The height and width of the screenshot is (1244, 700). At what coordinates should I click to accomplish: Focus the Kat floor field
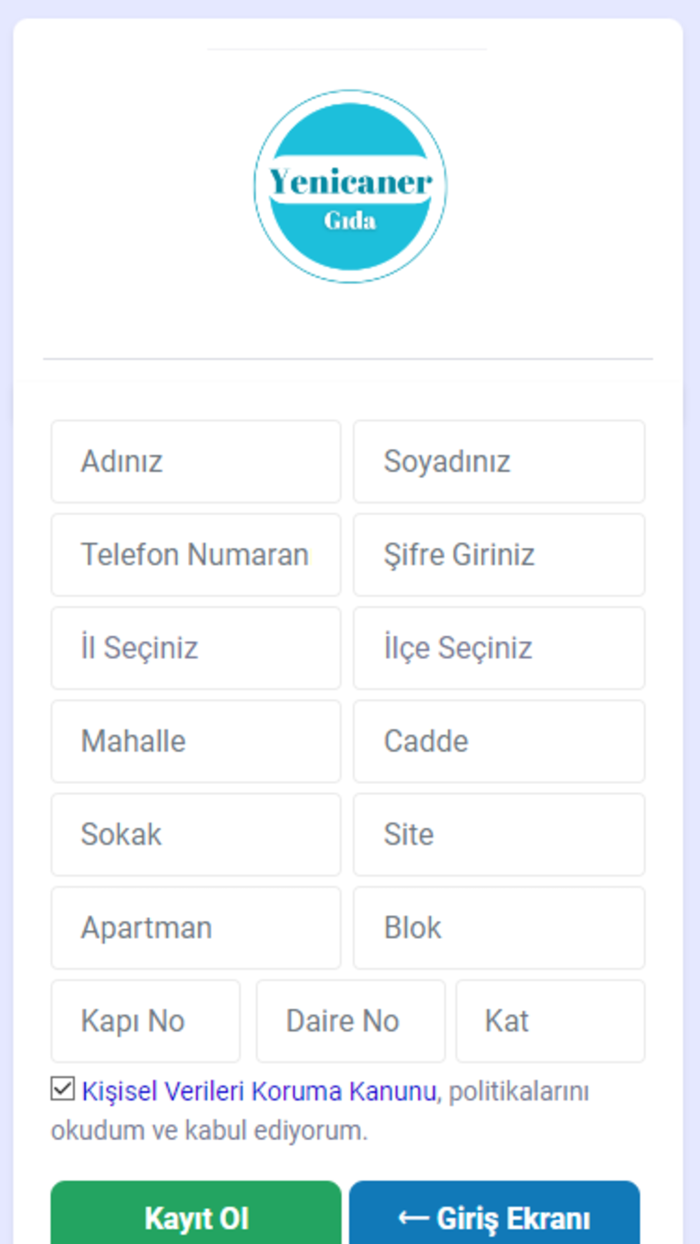[550, 1021]
